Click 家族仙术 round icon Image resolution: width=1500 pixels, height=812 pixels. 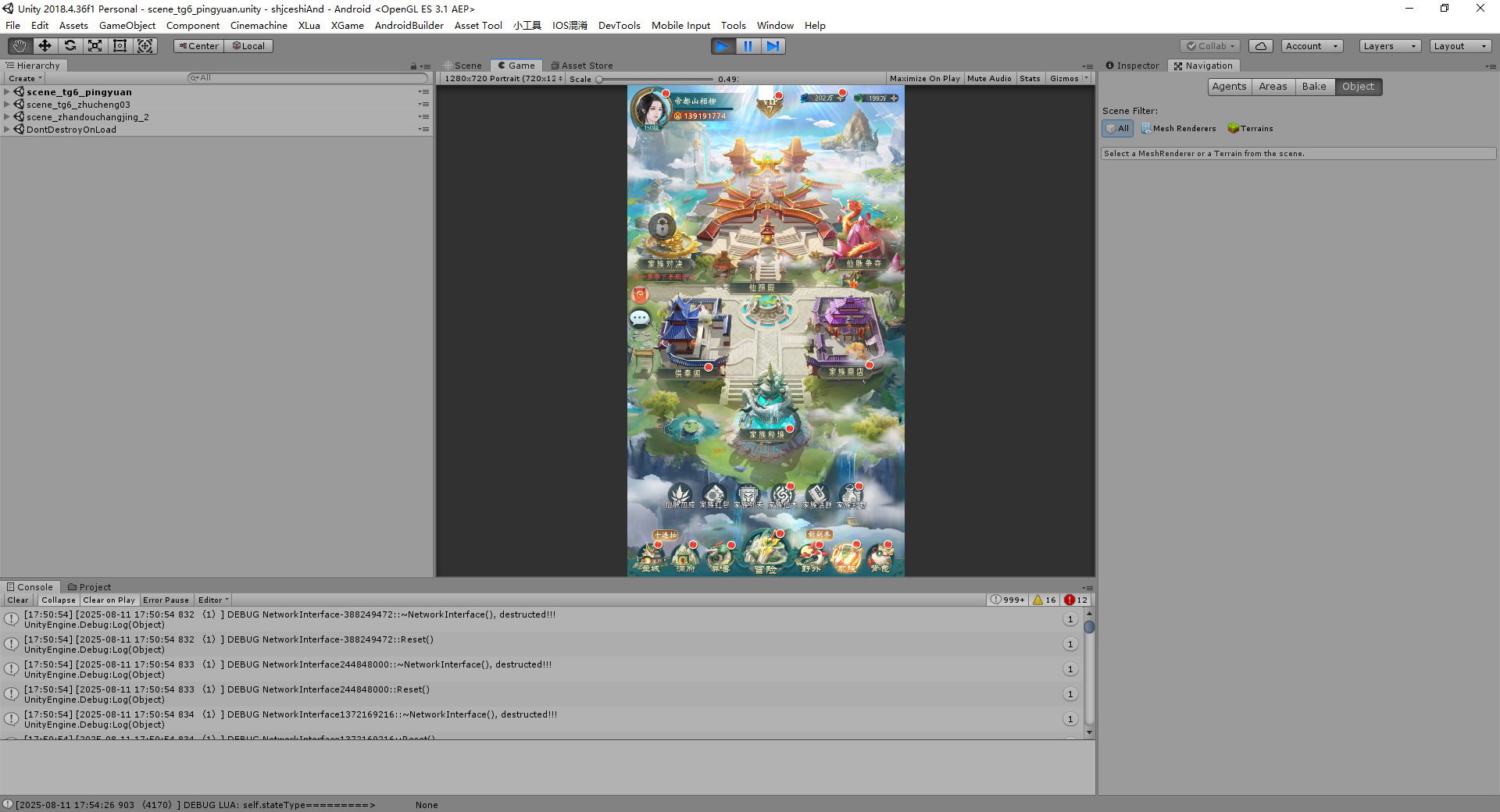[x=783, y=496]
